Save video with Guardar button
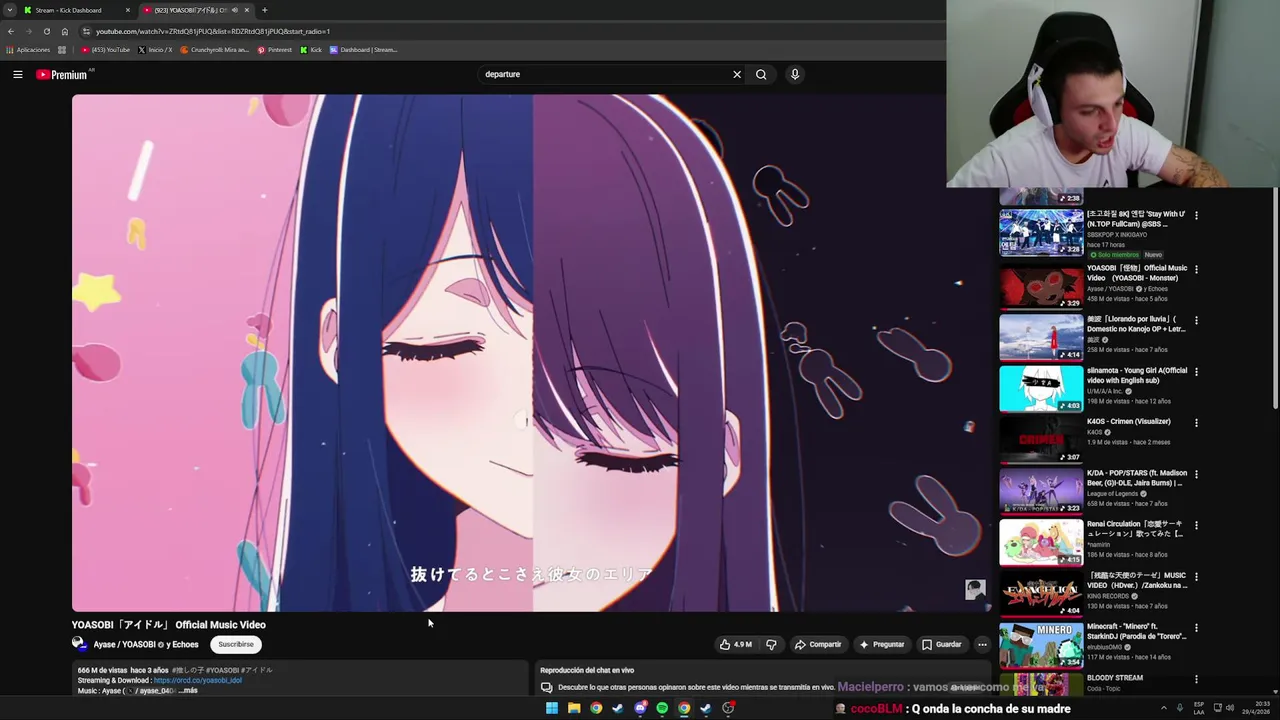 942,645
